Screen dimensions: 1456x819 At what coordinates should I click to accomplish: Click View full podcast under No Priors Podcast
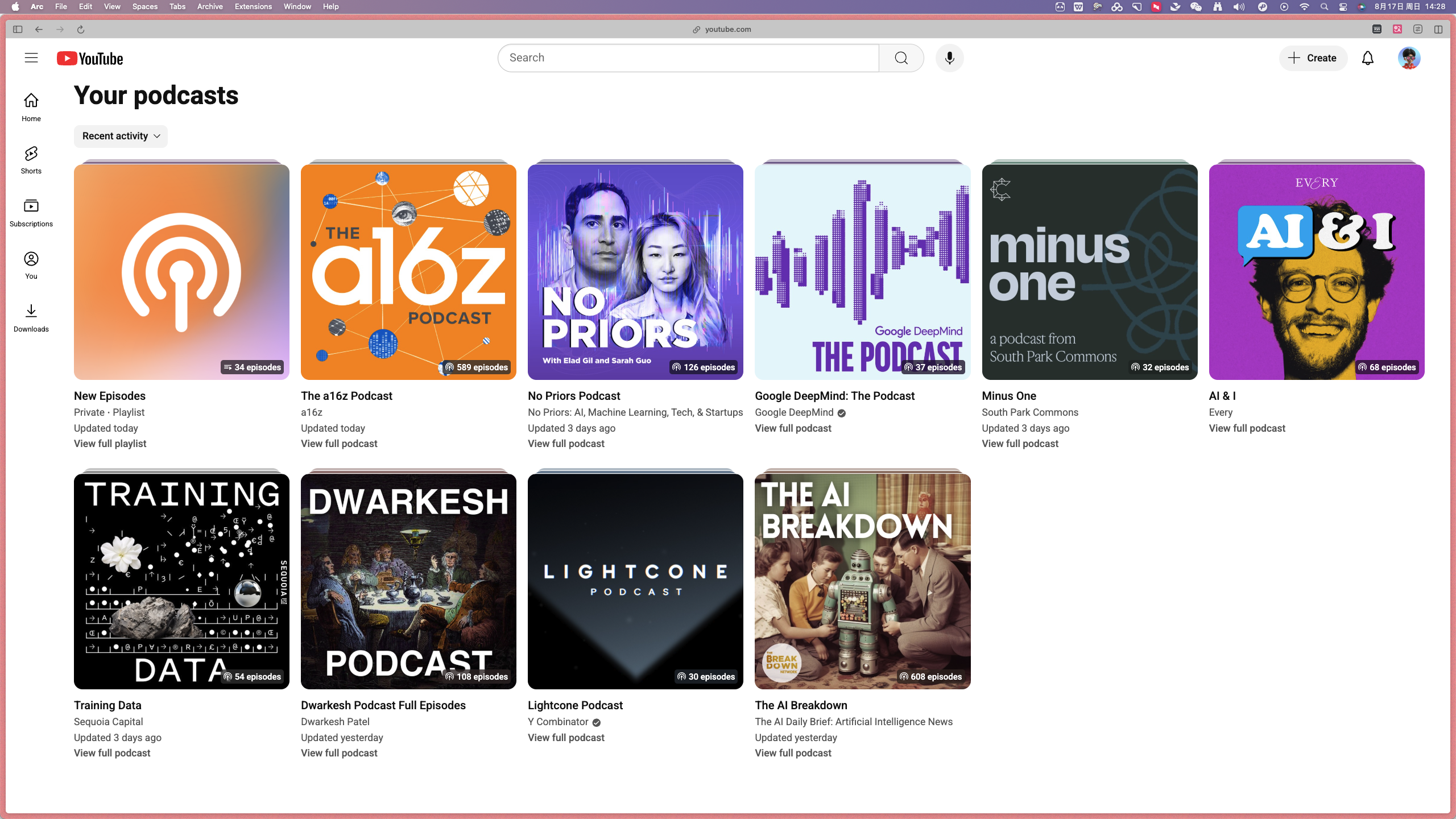(x=566, y=444)
